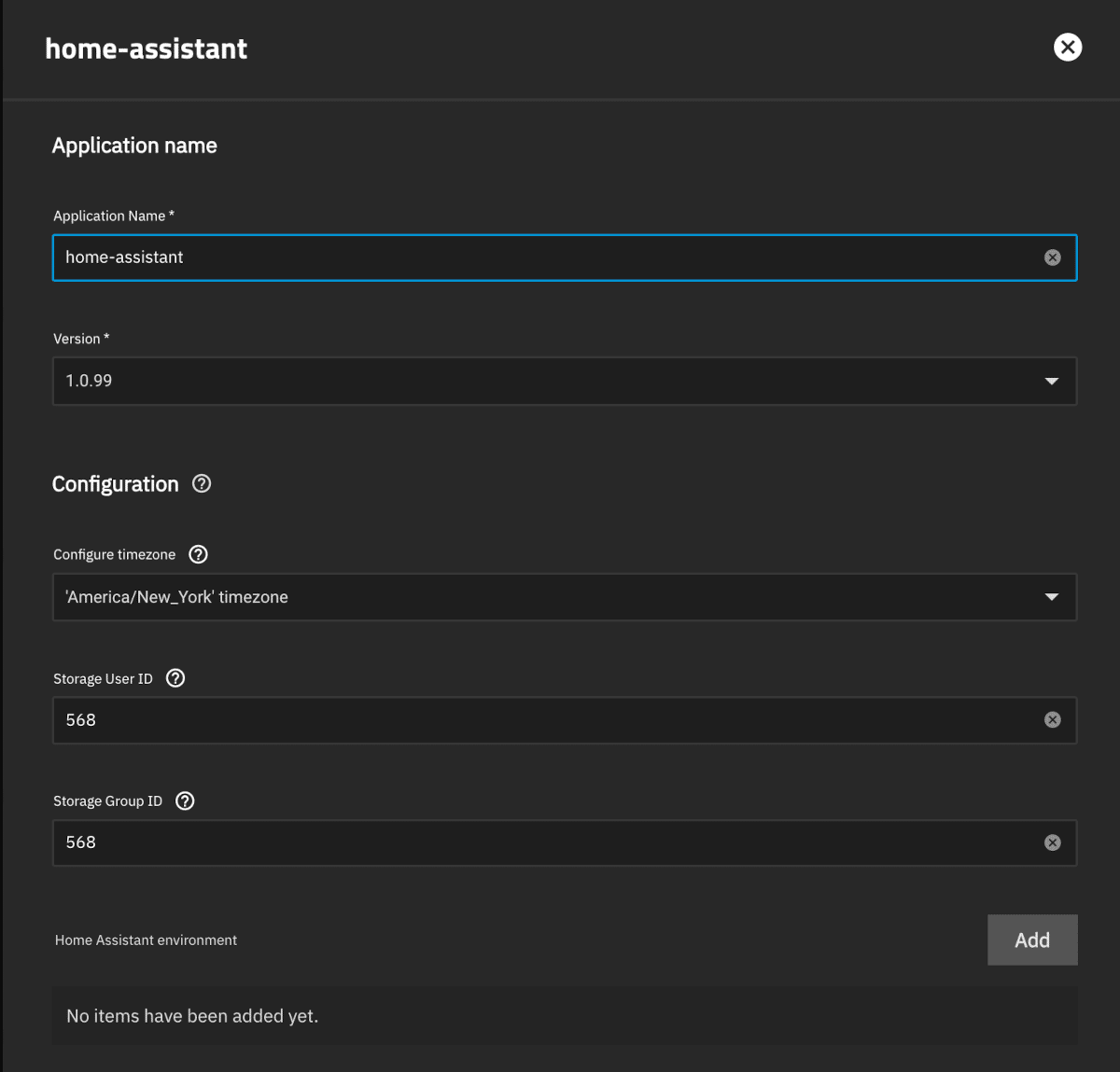Click the Storage User ID field

[x=565, y=720]
